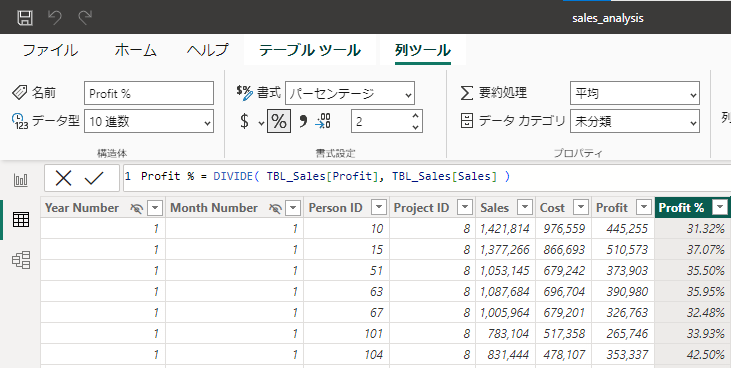Click the sigma 要約処理 icon
Viewport: 731px width, 368px height.
pos(466,93)
